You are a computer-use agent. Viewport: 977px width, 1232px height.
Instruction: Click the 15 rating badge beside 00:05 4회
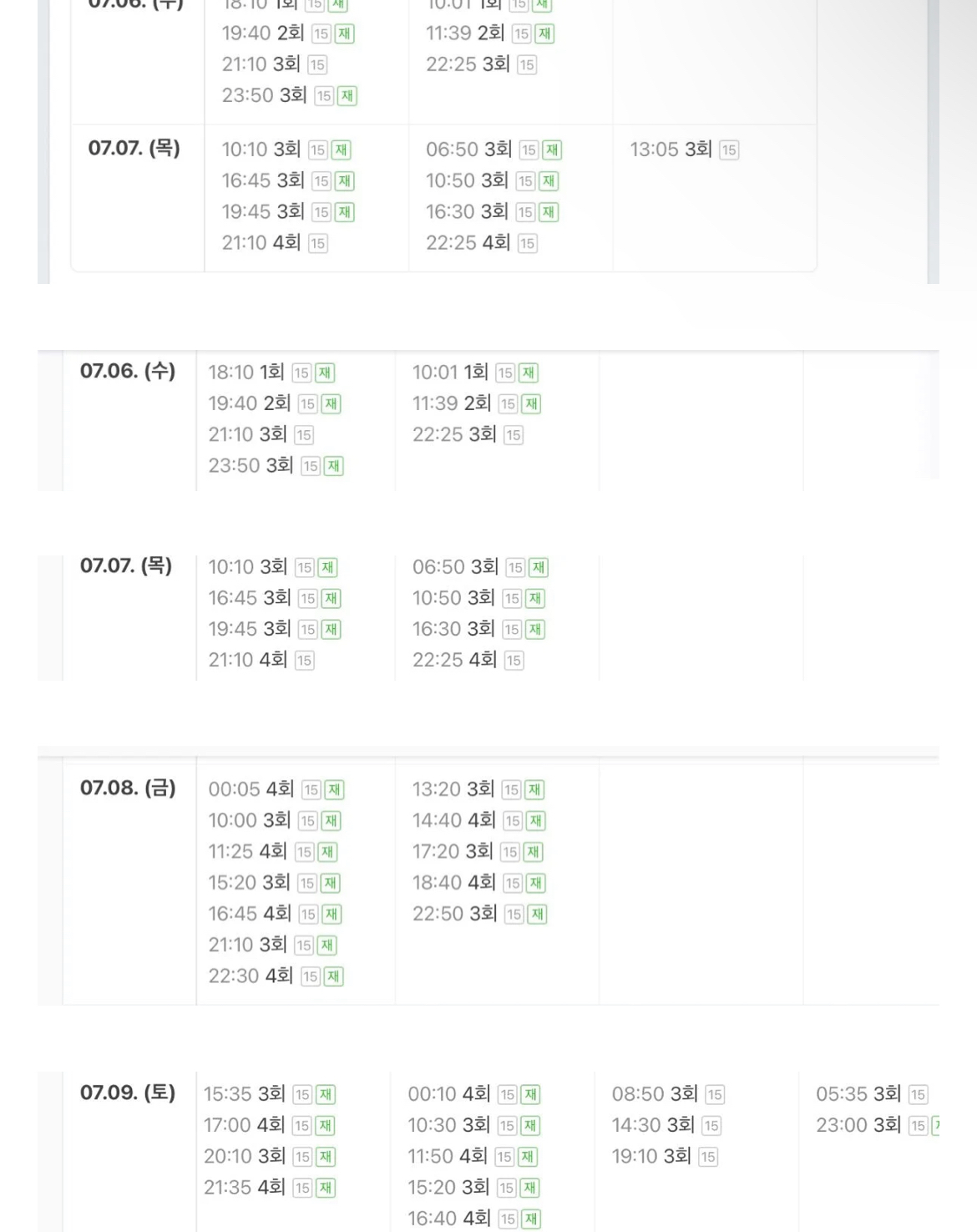click(311, 790)
